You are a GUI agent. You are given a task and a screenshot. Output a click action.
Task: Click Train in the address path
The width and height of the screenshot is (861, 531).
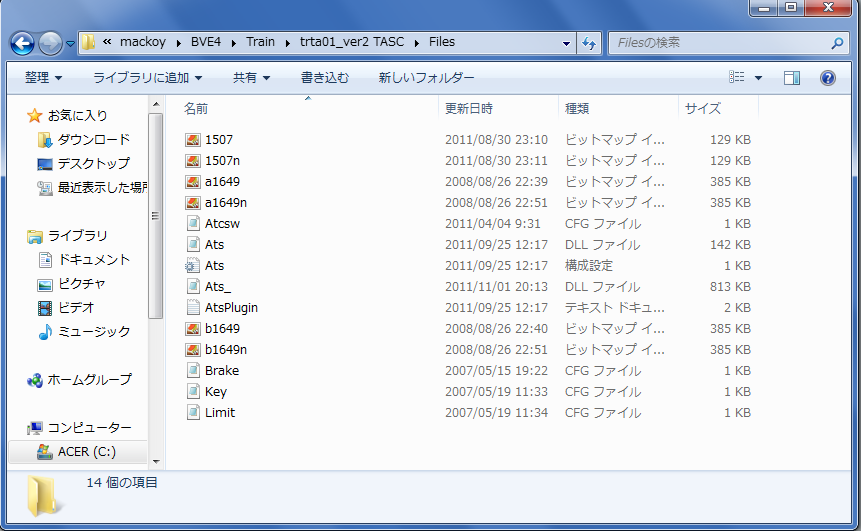pyautogui.click(x=260, y=42)
